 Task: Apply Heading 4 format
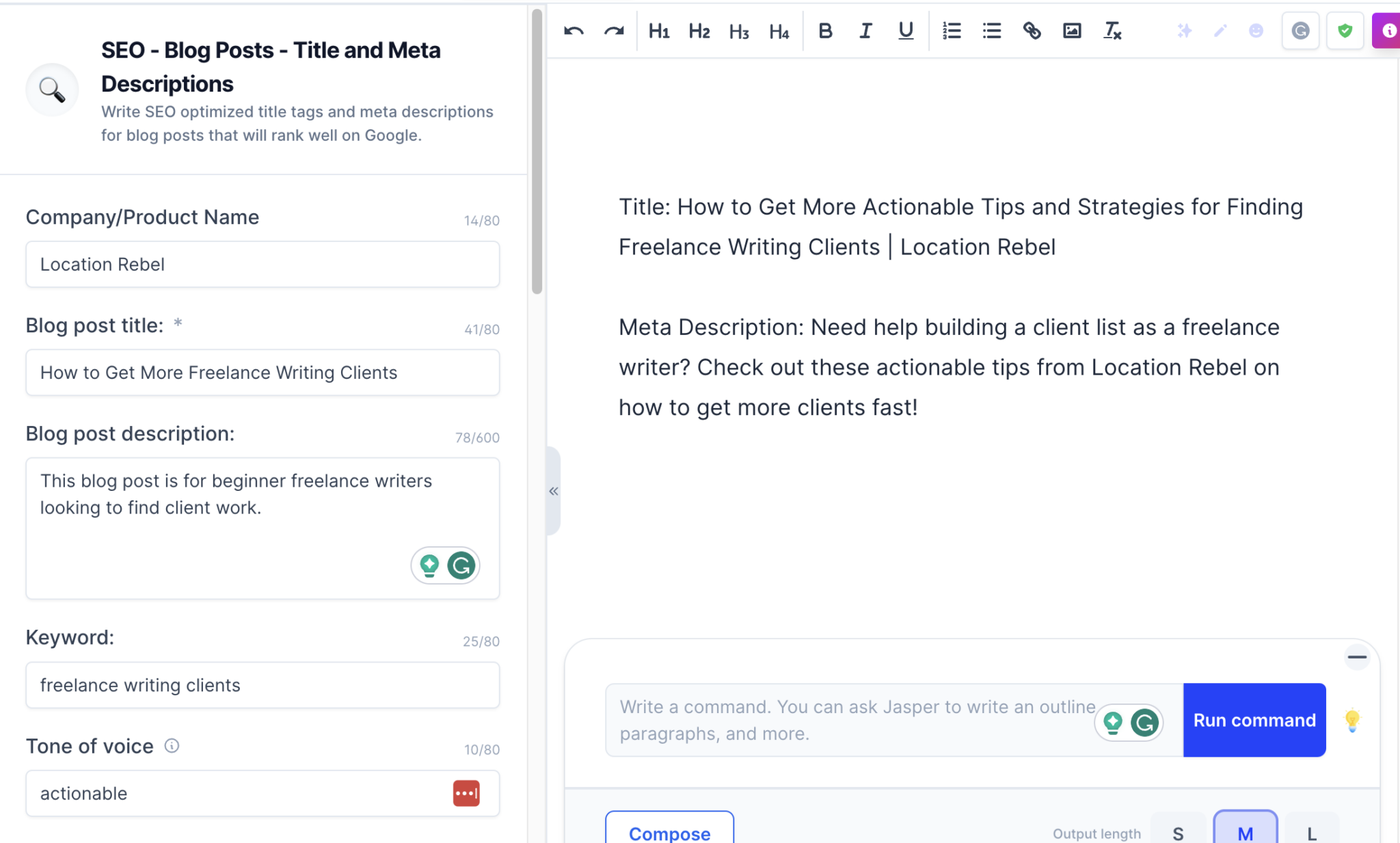point(779,31)
